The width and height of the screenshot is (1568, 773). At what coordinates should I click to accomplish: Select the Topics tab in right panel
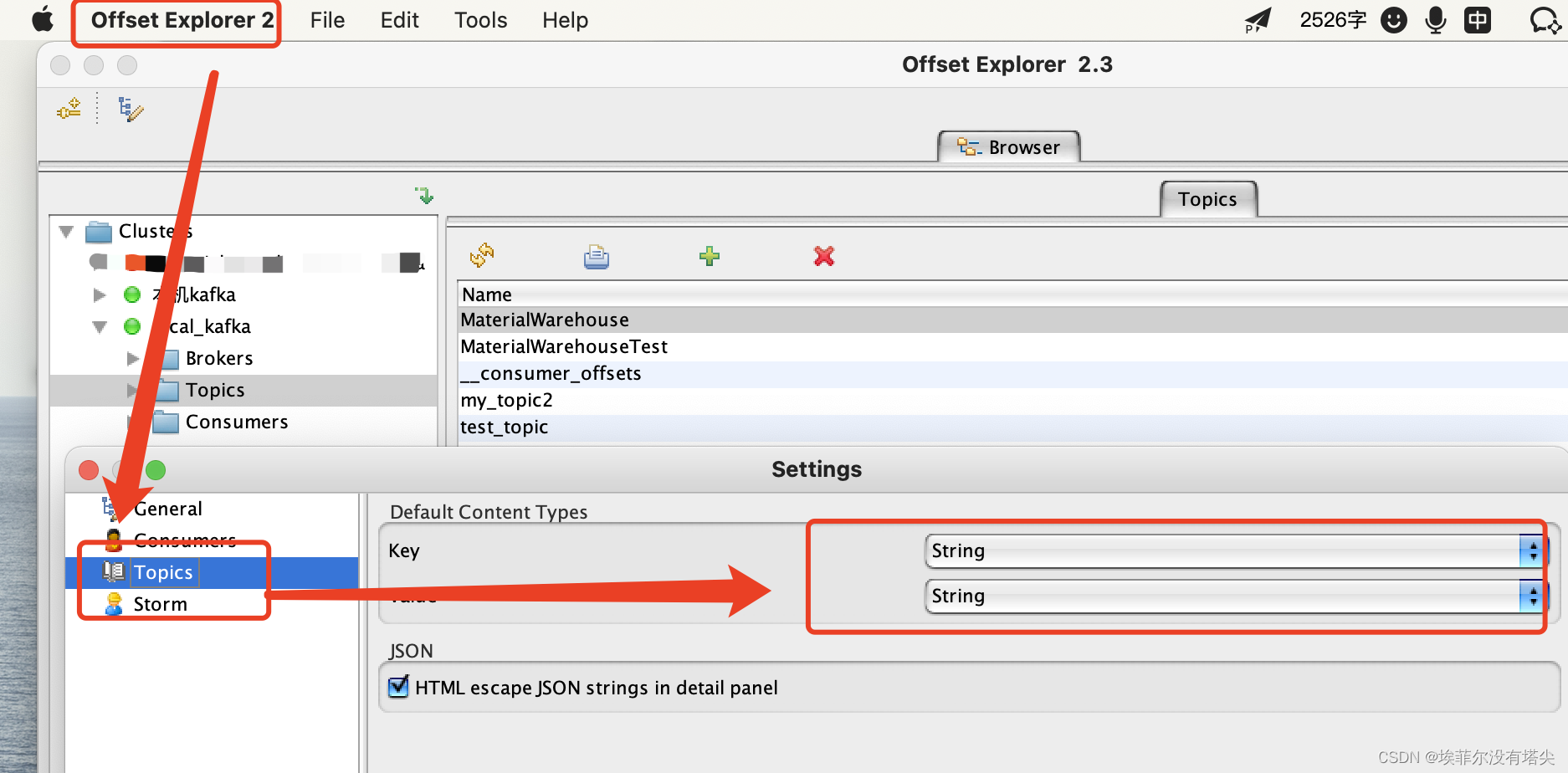pos(1208,199)
